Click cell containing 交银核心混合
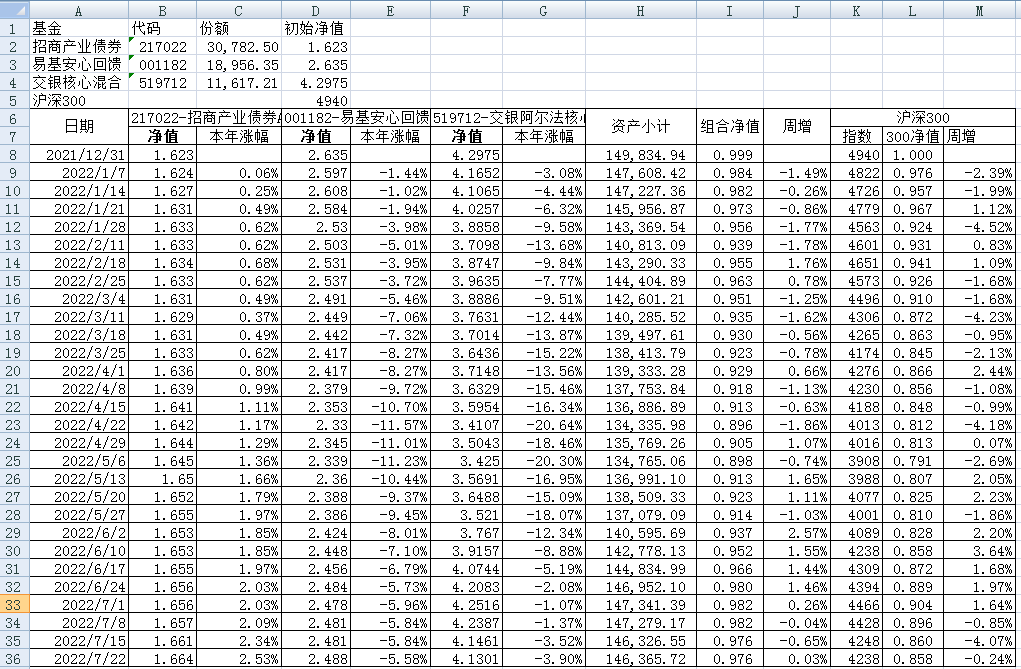The height and width of the screenshot is (669, 1021). click(x=79, y=83)
